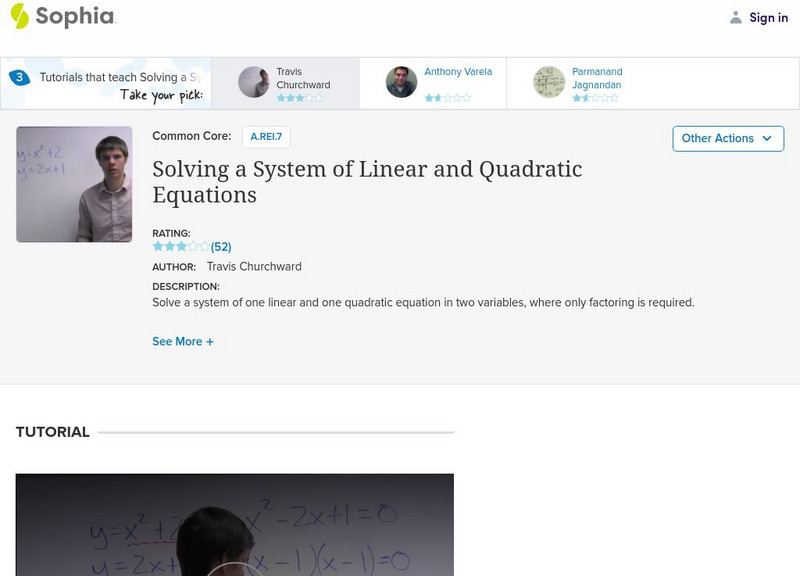Click the tutorial video player
The height and width of the screenshot is (576, 800).
pos(234,524)
